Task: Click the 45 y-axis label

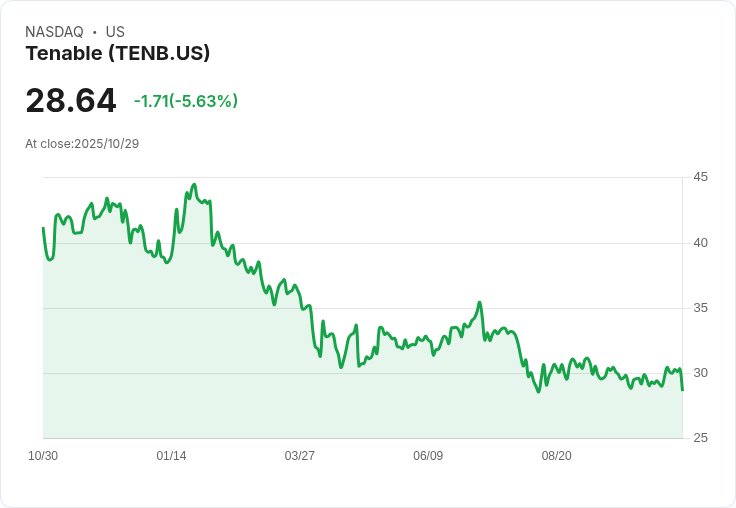Action: click(700, 177)
